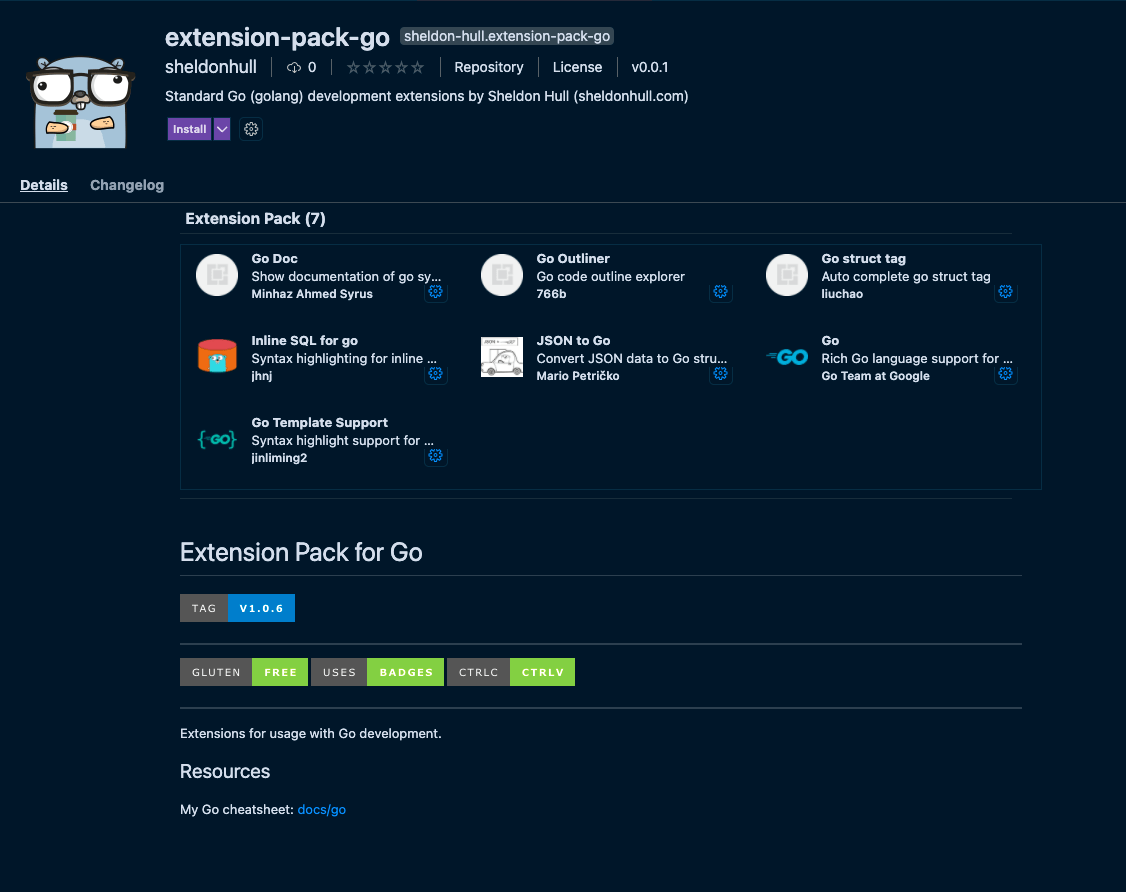
Task: Open the Repository link
Action: [x=489, y=67]
